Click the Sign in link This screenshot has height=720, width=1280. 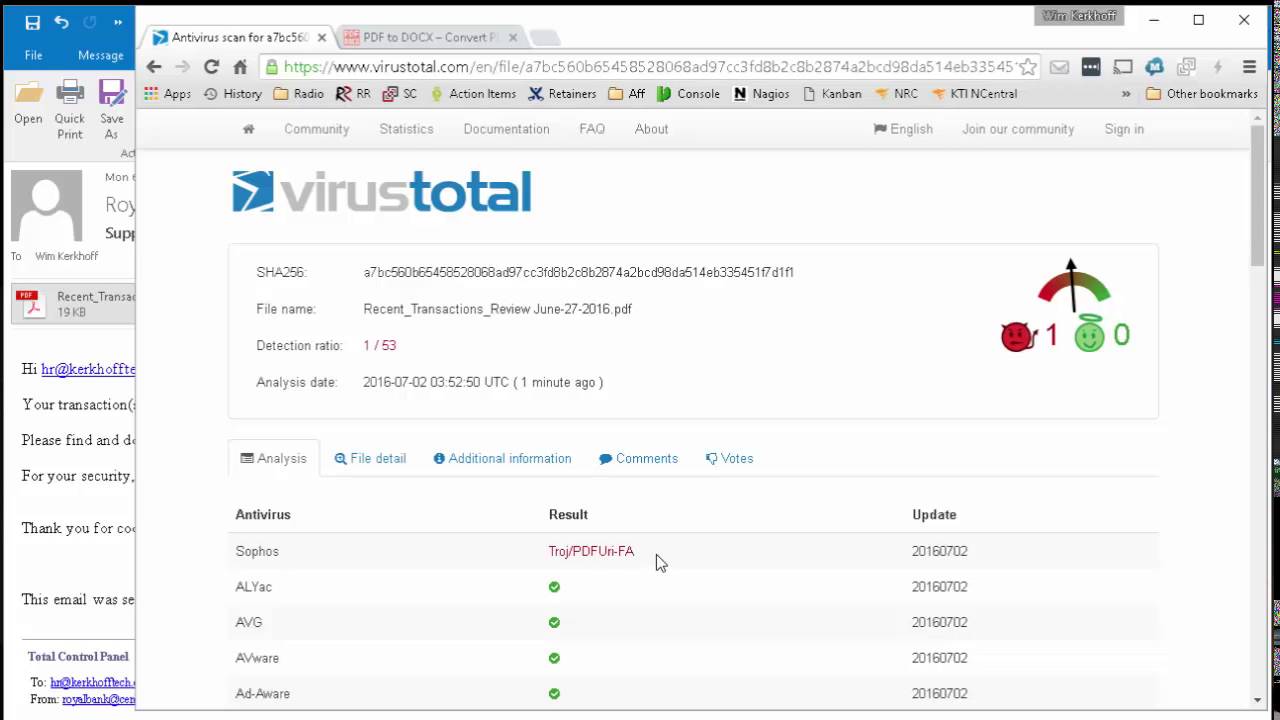(1124, 129)
